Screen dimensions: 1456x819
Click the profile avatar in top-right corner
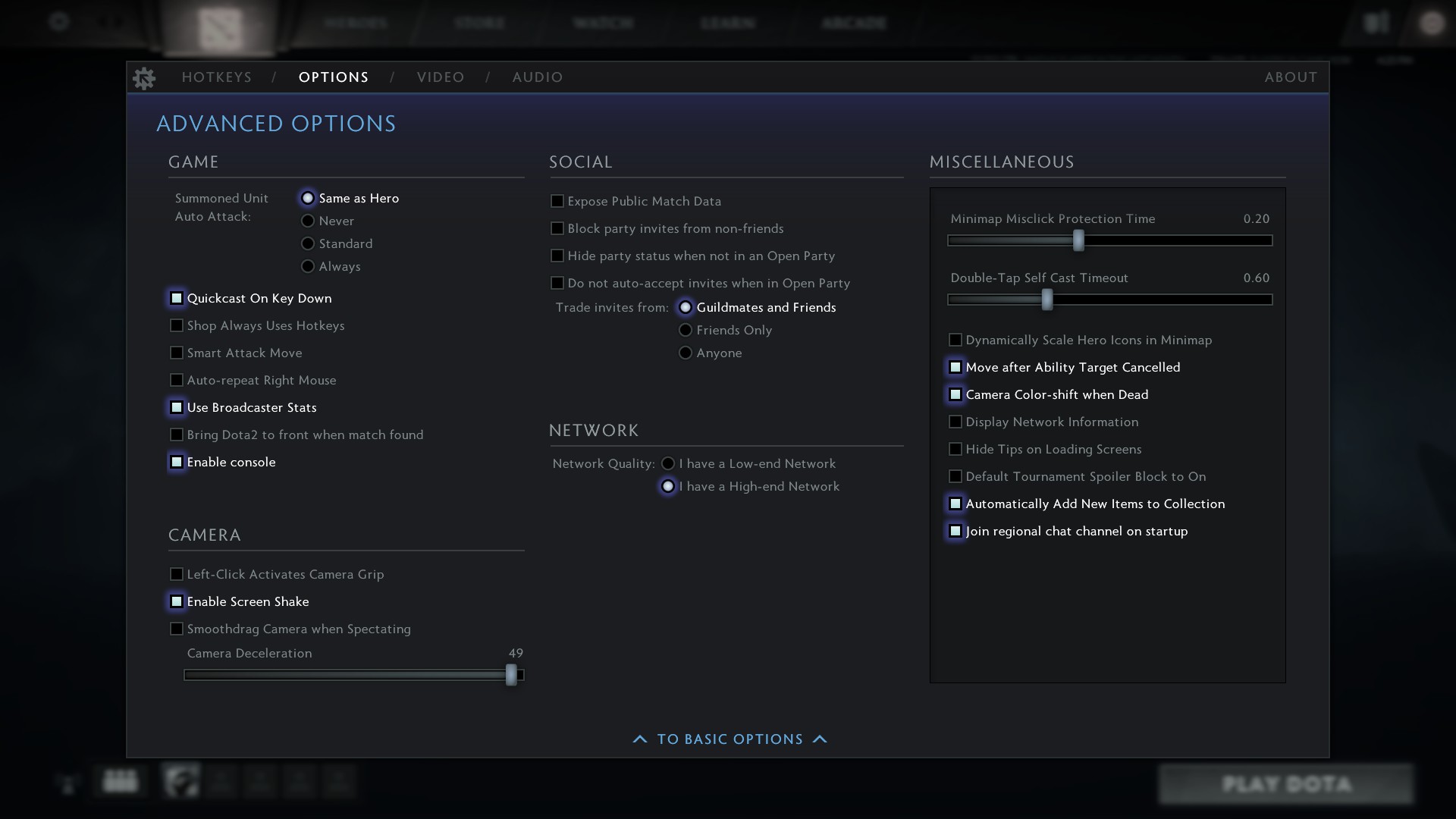click(1431, 23)
